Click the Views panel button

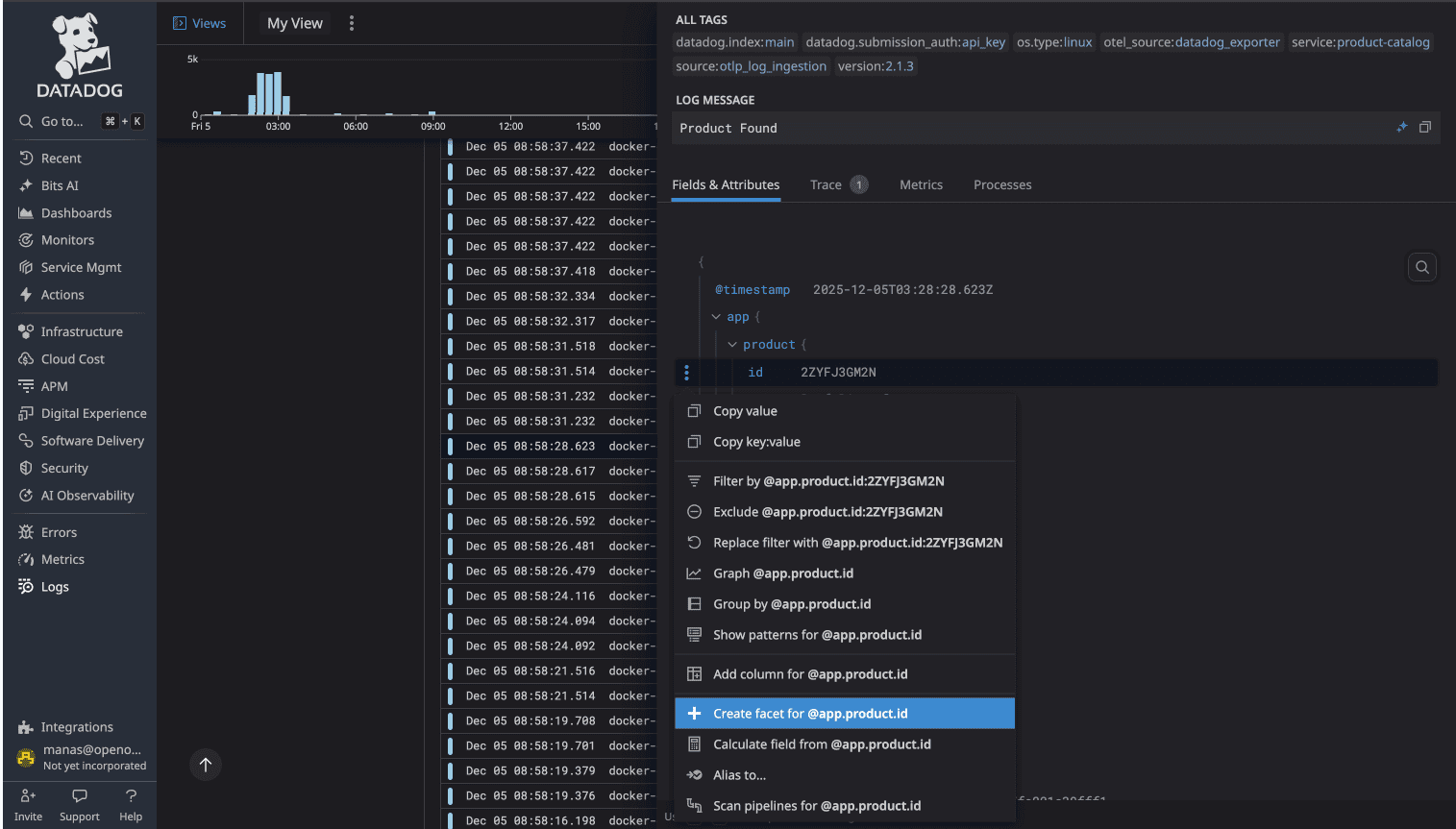[199, 22]
